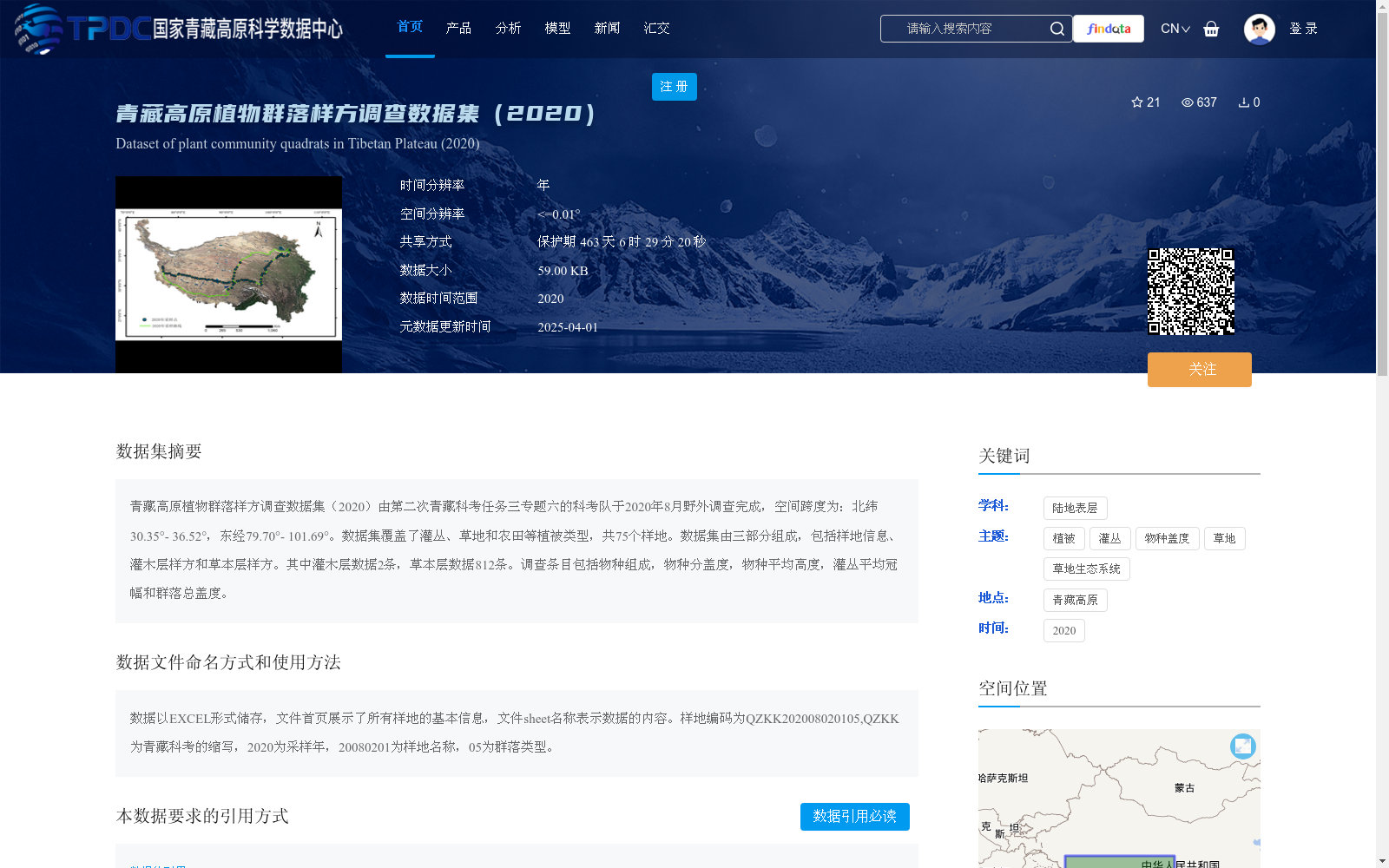
Task: Click the 数据文件命名方式和使用方法 heading
Action: pyautogui.click(x=228, y=662)
